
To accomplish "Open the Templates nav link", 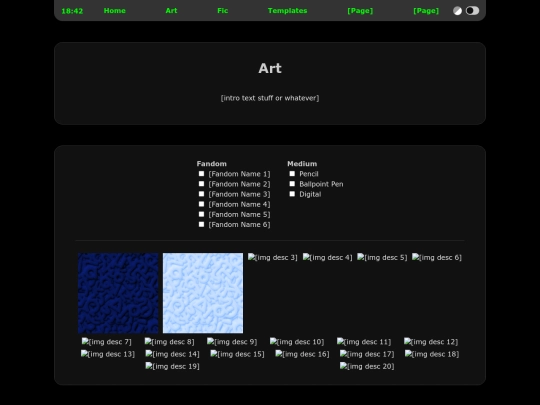I will (x=287, y=11).
